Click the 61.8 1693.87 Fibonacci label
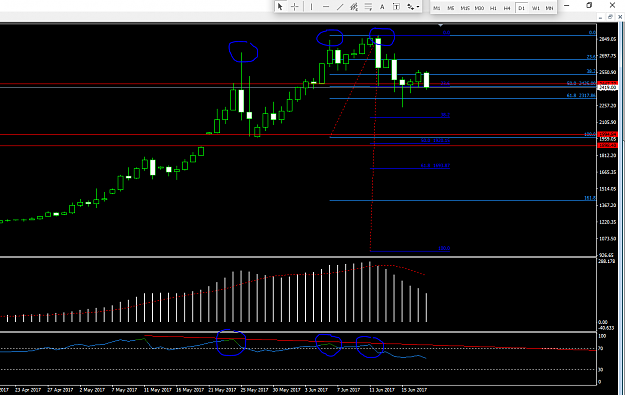The height and width of the screenshot is (395, 625). (435, 165)
